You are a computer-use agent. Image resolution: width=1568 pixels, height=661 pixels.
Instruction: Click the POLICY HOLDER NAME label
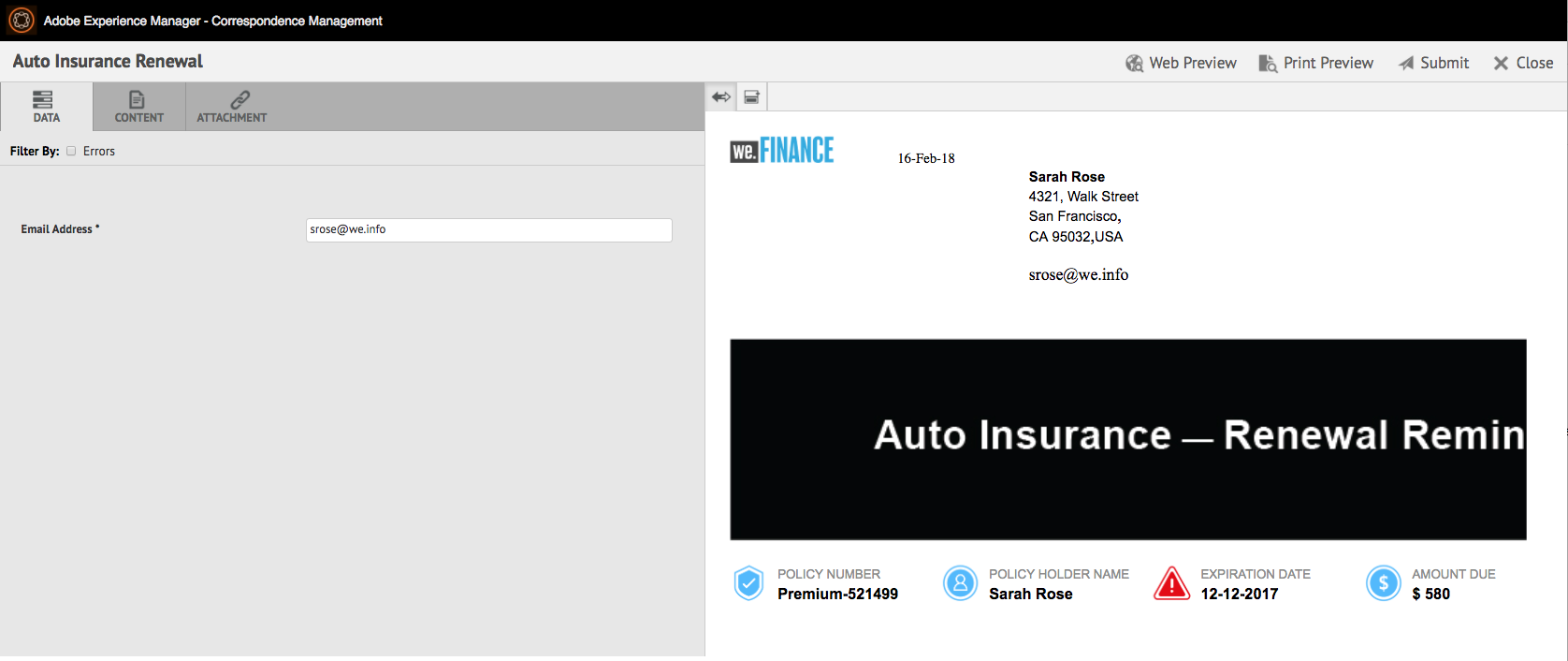pos(1059,574)
